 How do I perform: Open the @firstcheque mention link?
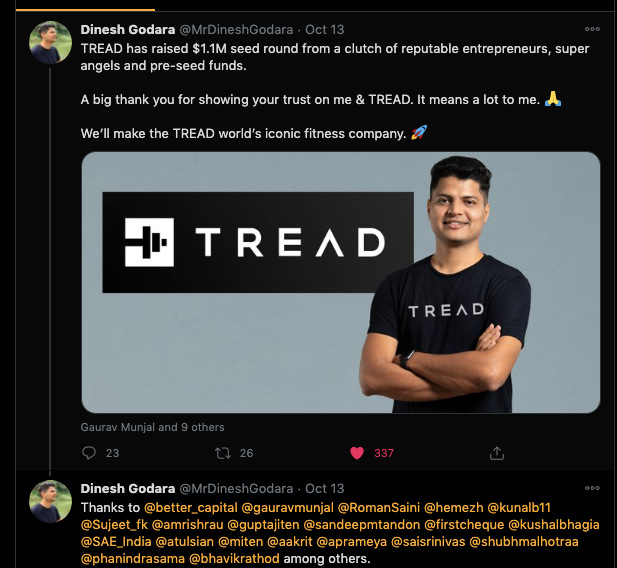pos(464,525)
